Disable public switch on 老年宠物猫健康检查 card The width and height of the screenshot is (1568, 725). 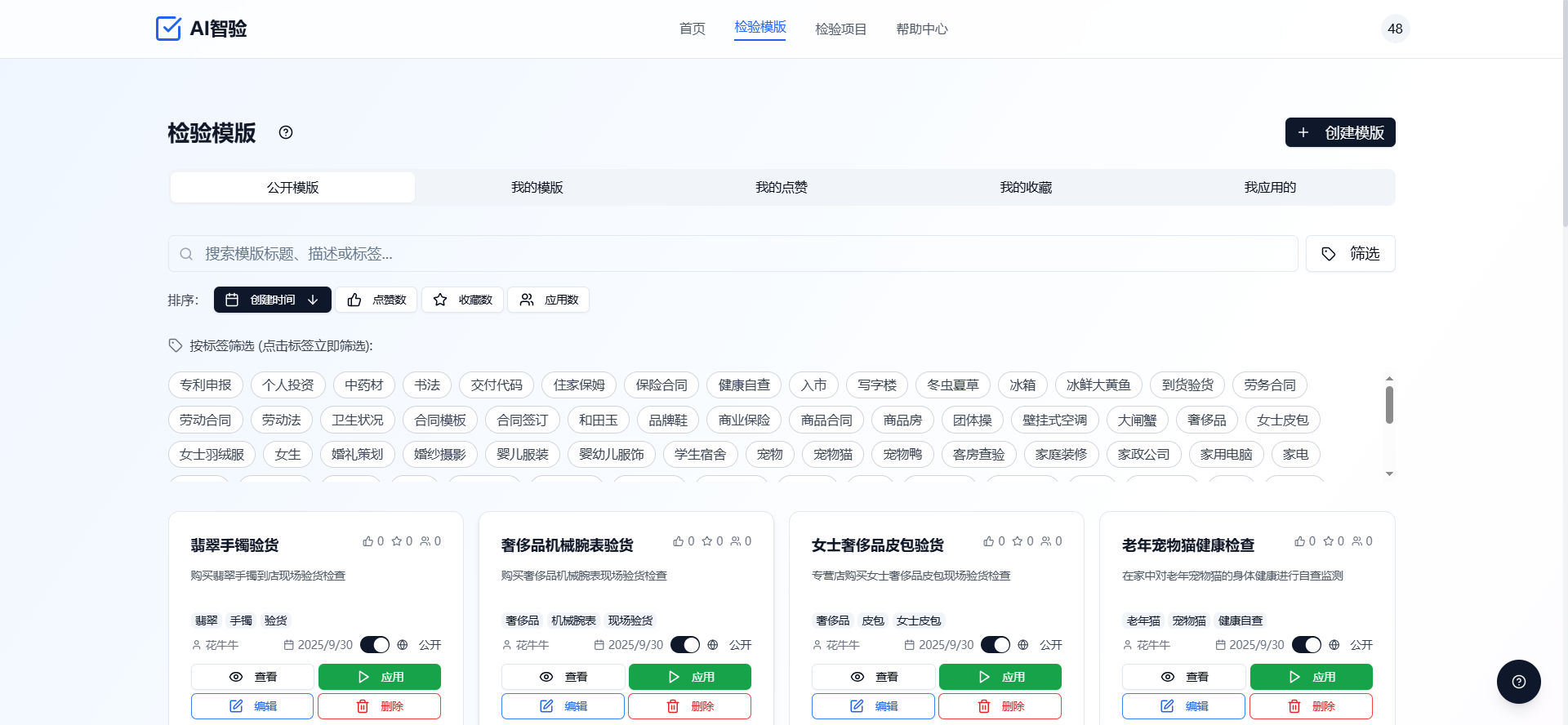point(1307,645)
